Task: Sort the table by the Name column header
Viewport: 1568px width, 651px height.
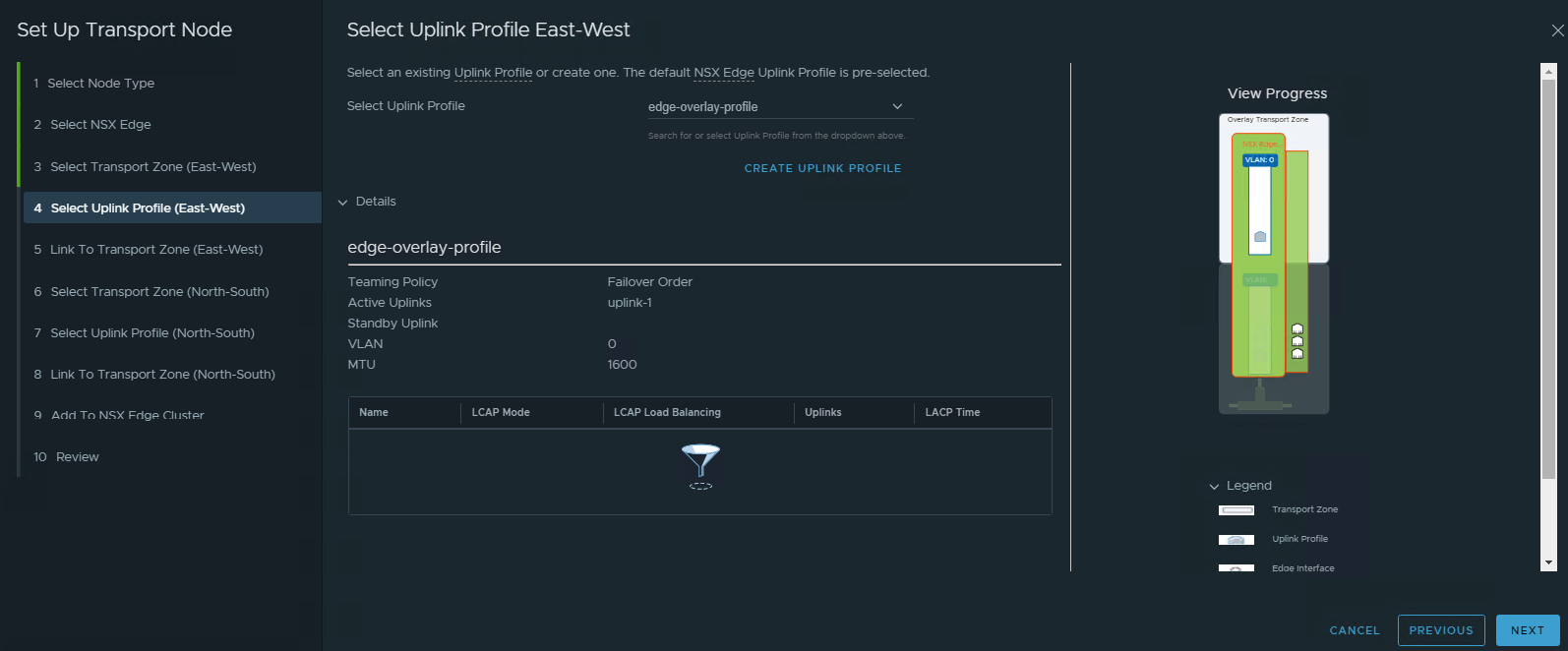Action: (x=374, y=413)
